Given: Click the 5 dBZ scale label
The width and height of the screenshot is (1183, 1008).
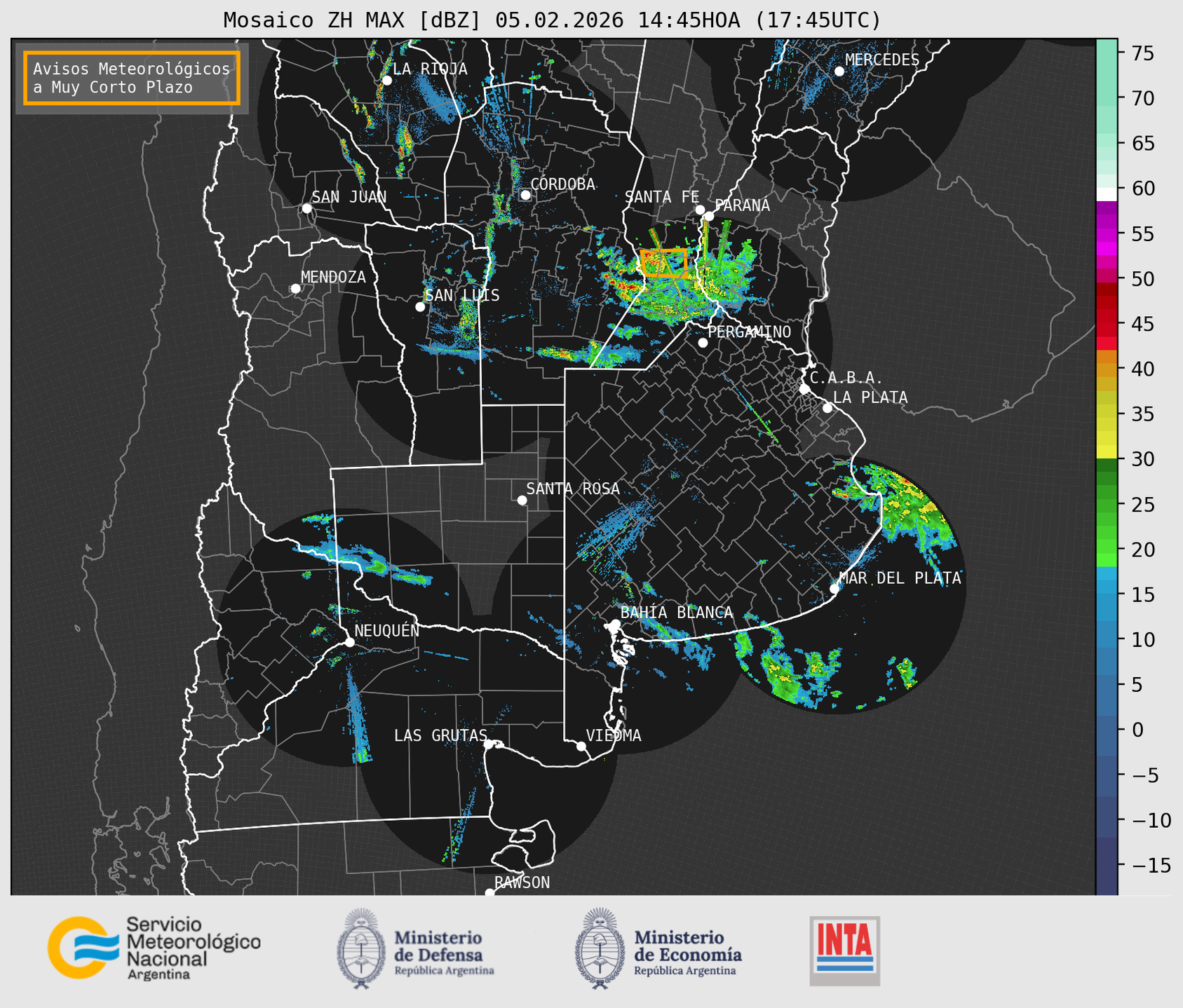Looking at the screenshot, I should 1137,685.
